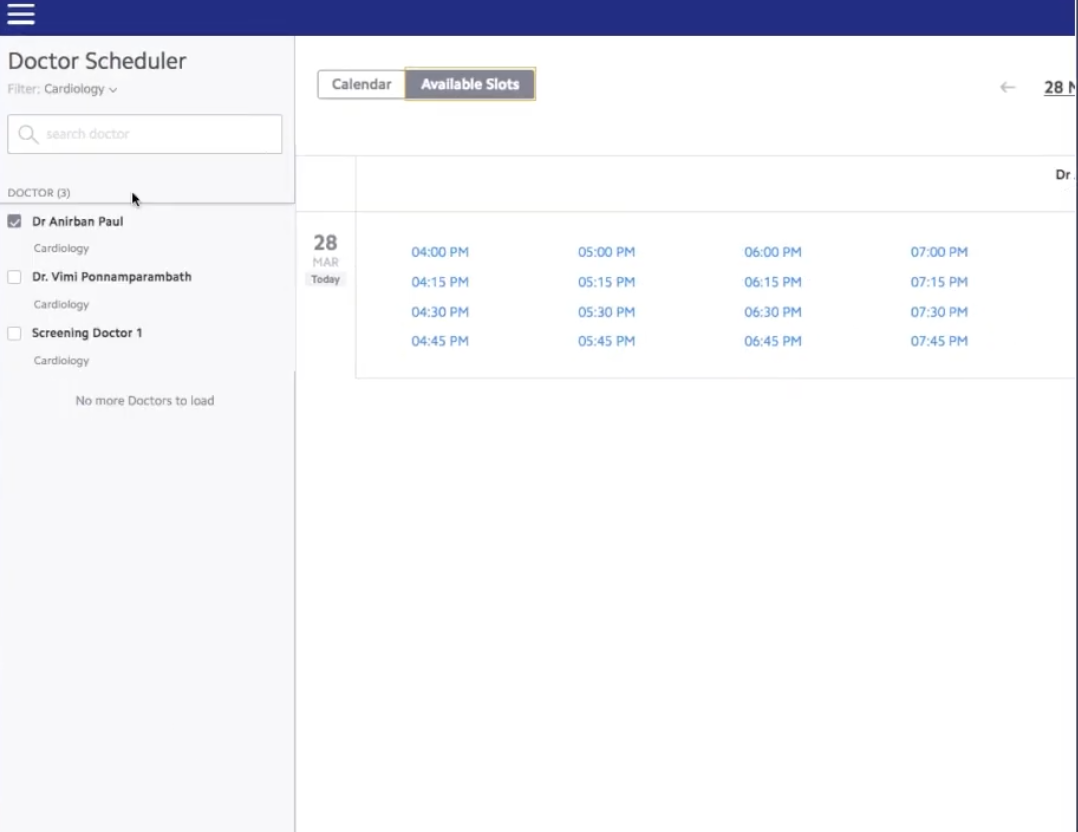Uncheck Dr Anirban Paul checkbox

tap(14, 221)
